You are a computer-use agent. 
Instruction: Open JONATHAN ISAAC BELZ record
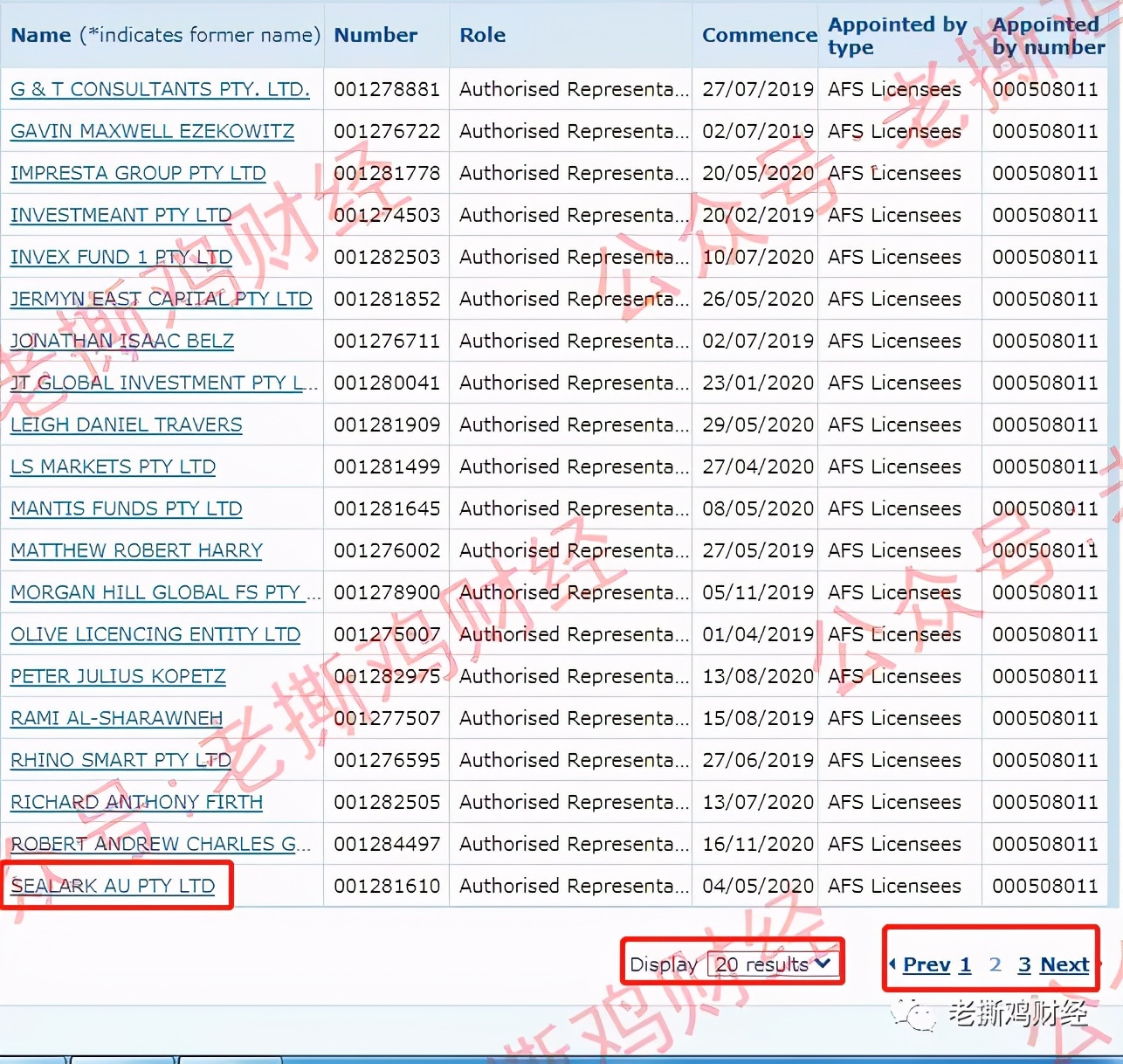[x=122, y=341]
